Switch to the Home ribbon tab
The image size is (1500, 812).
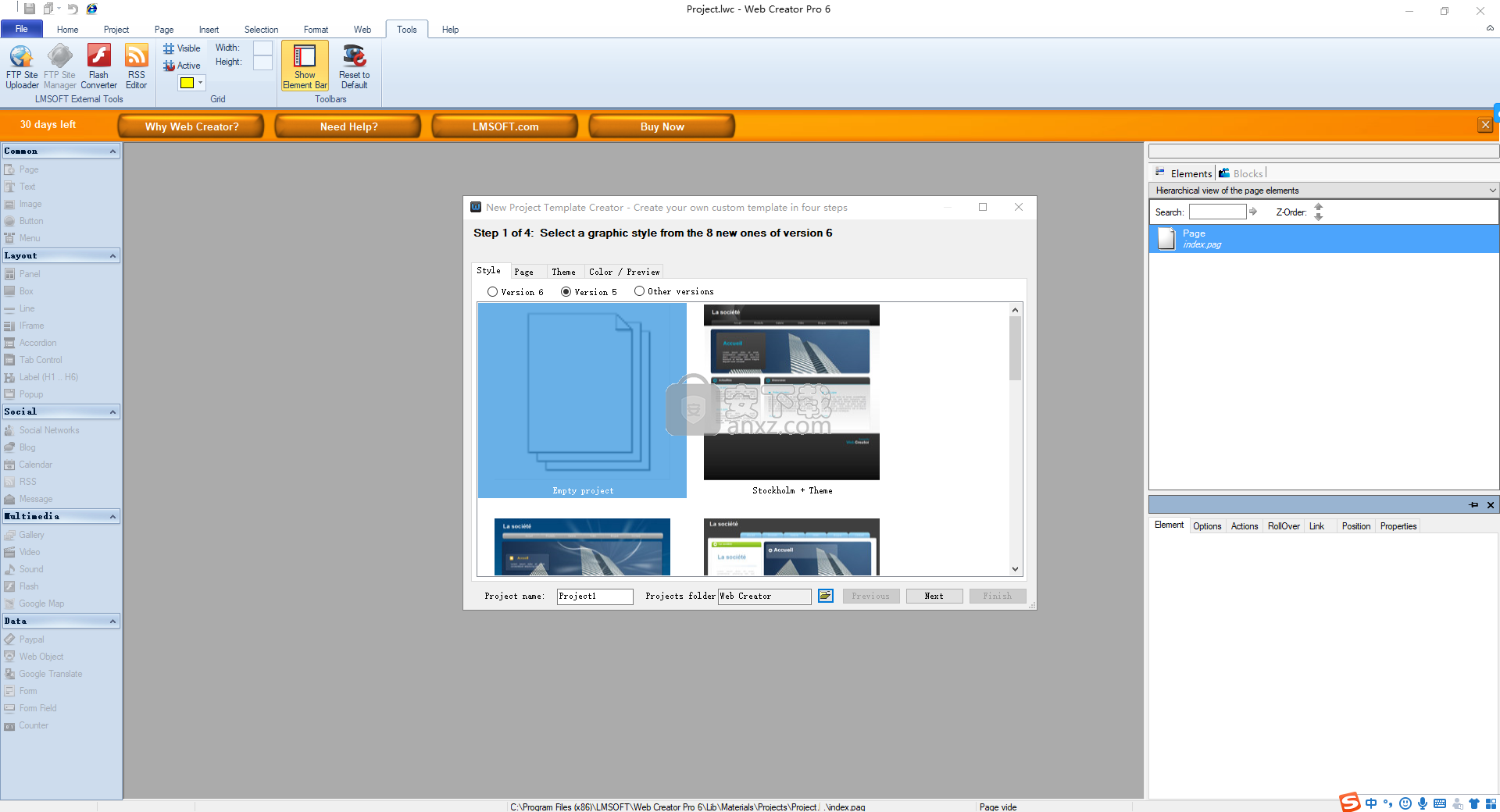[67, 30]
